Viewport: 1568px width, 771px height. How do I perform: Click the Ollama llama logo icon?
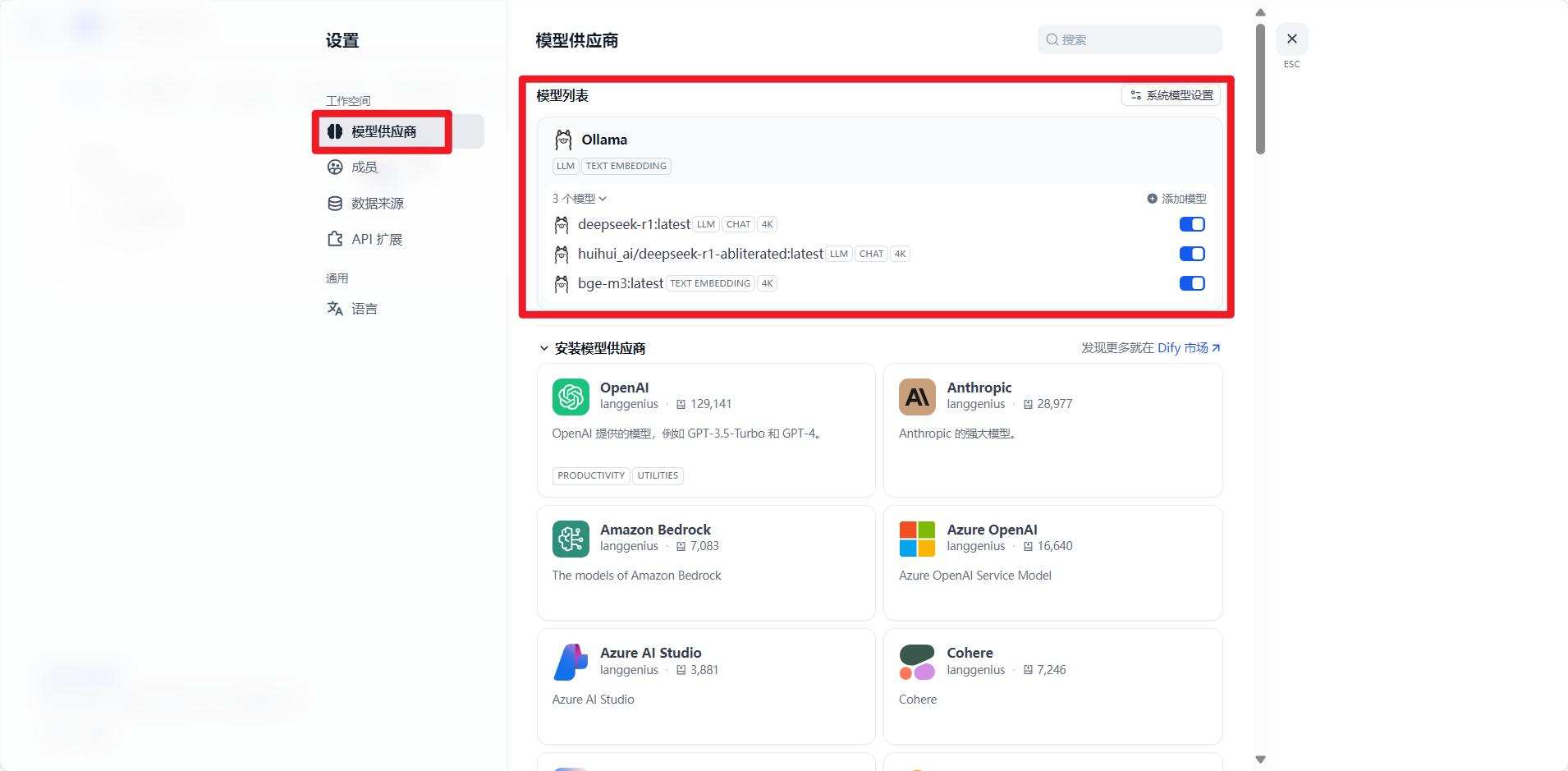(x=563, y=140)
